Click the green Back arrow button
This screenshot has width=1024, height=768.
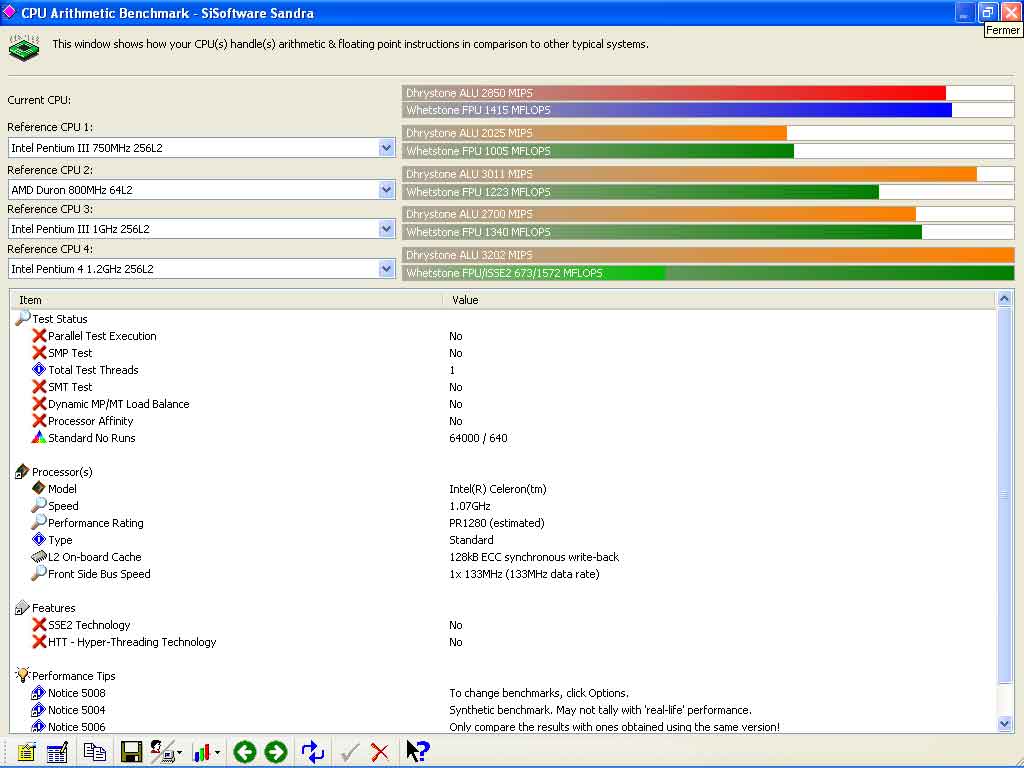click(x=244, y=752)
